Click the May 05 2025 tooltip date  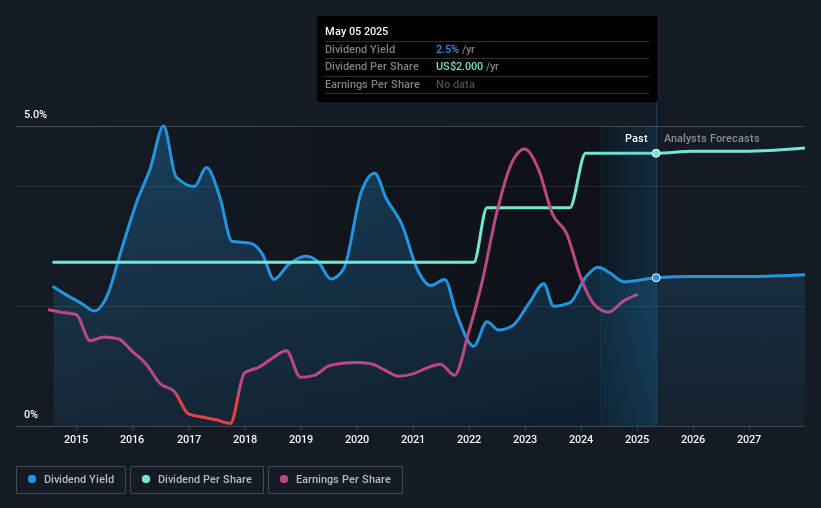pos(357,31)
